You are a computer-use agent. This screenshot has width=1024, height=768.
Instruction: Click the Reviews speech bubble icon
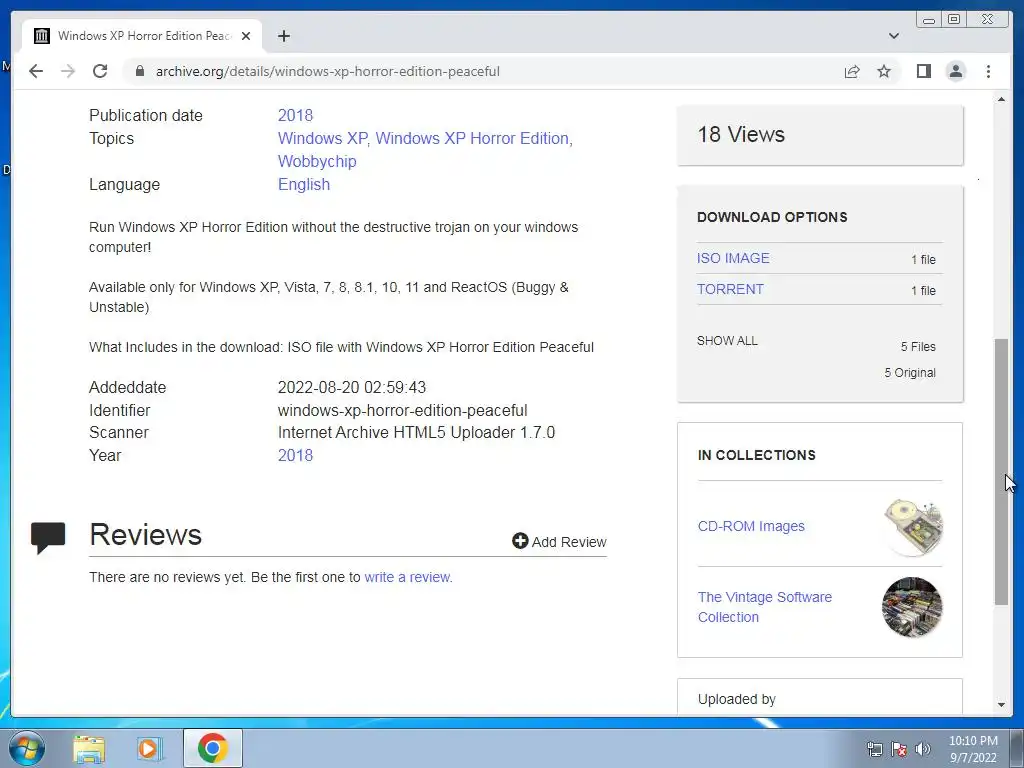pos(48,538)
